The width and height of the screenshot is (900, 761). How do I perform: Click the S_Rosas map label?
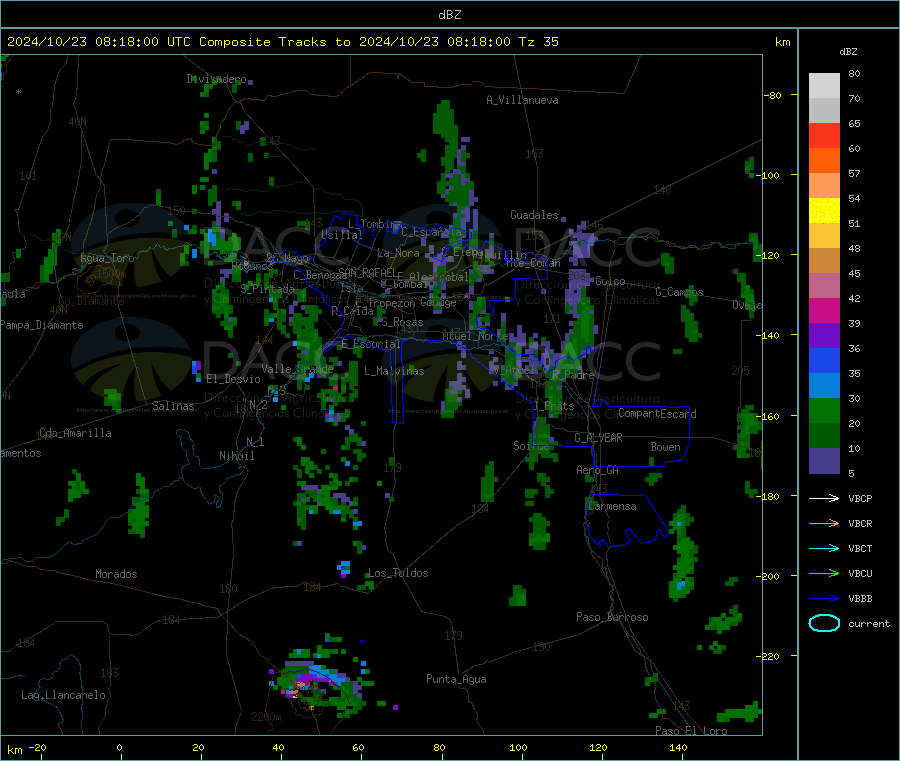402,322
